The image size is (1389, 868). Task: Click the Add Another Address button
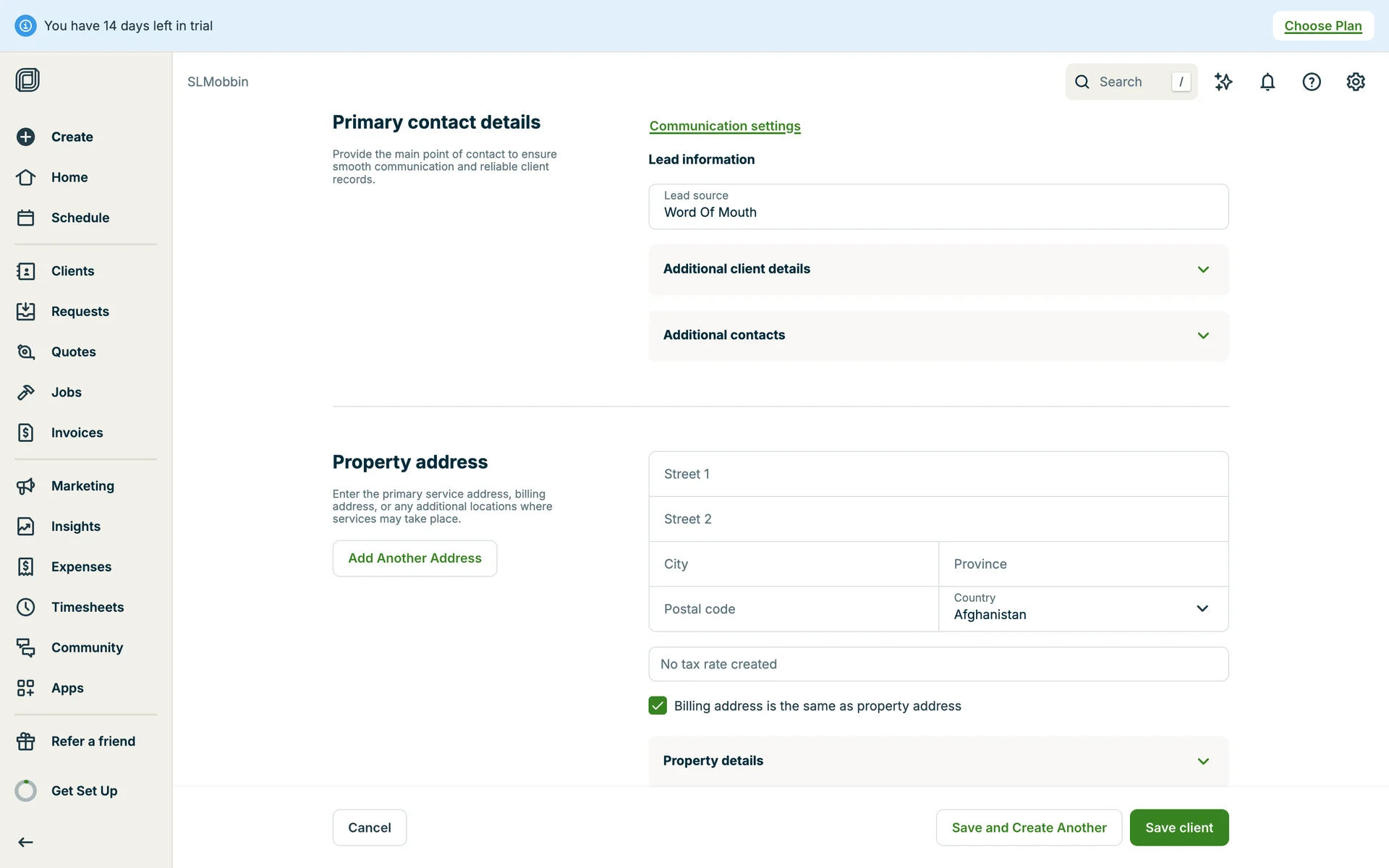click(x=415, y=558)
